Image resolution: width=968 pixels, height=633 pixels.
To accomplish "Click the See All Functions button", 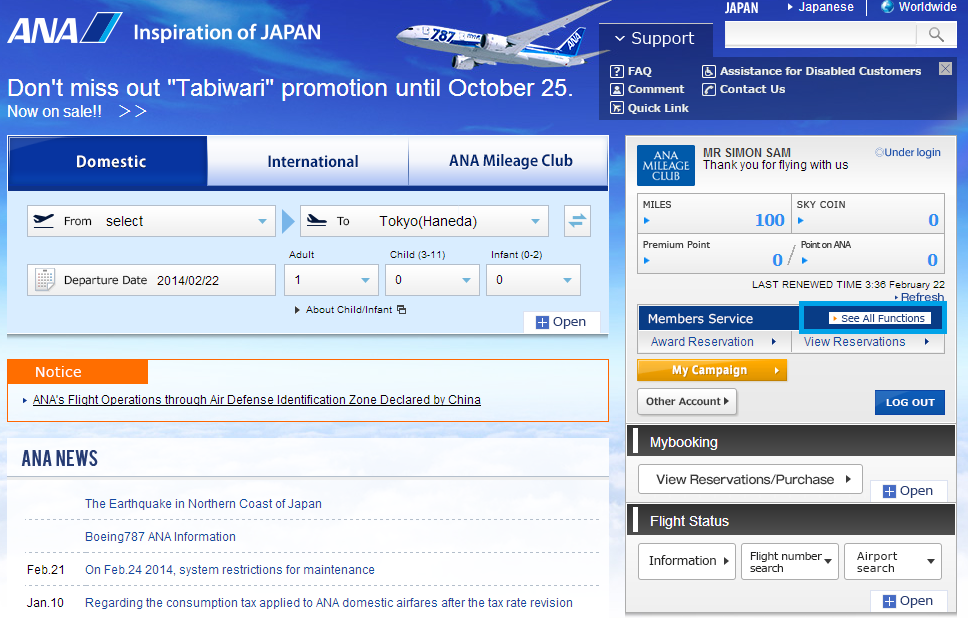I will tap(879, 318).
